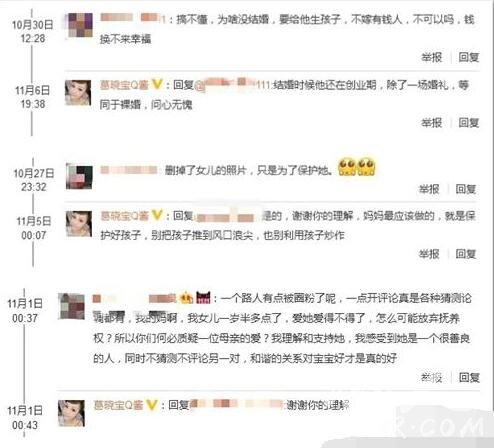Viewport: 494px width, 448px height.
Task: Reply to the 11月5日 00:07 comment
Action: coord(466,254)
